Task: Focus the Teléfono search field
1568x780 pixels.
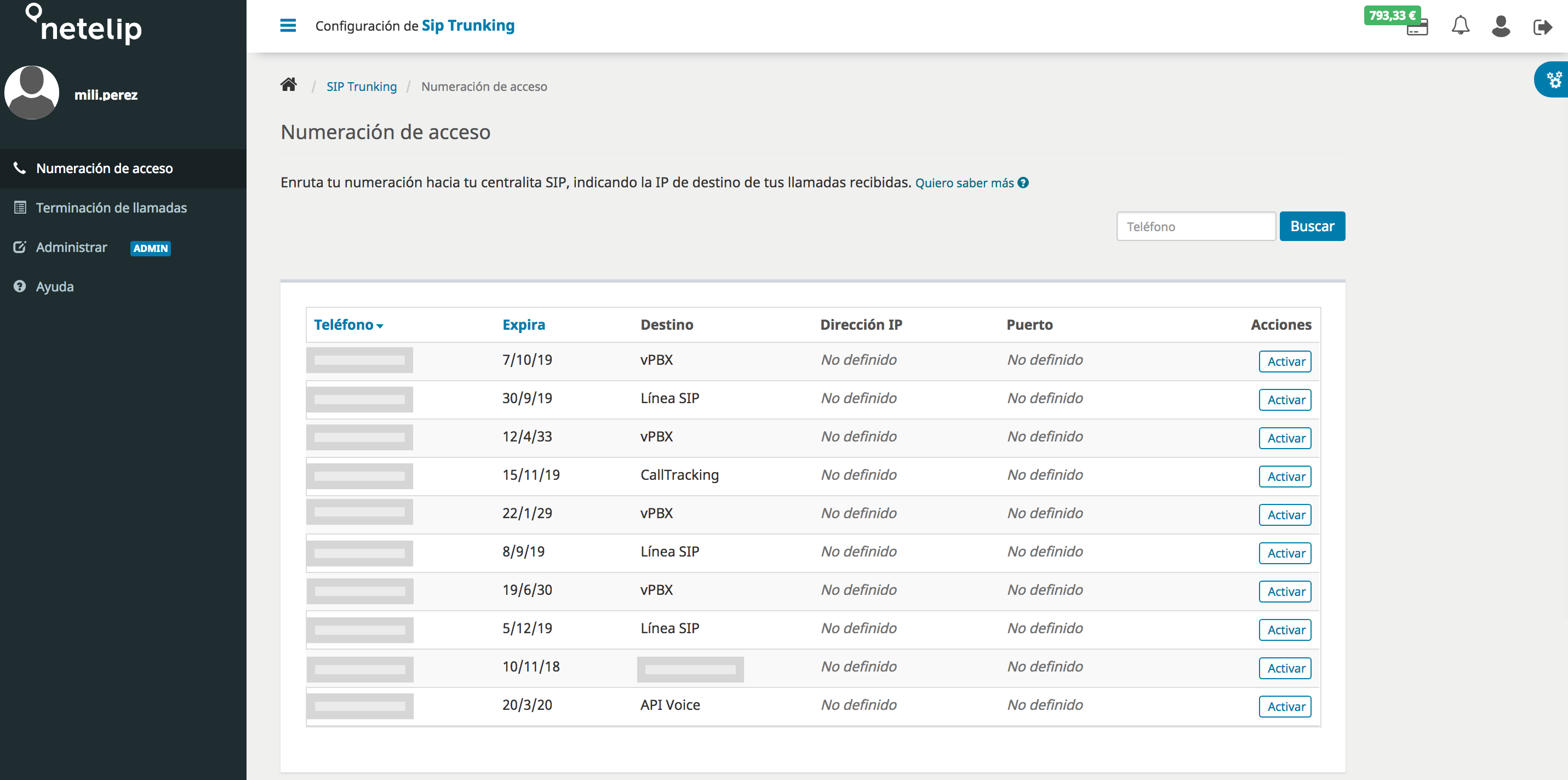Action: point(1196,226)
